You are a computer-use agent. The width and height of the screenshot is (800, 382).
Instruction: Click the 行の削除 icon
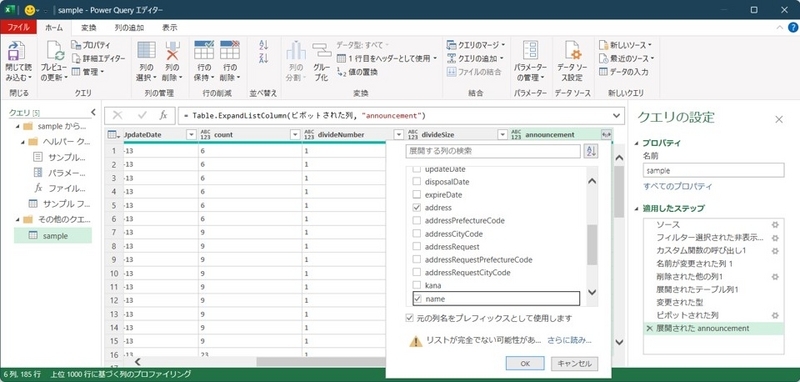click(230, 50)
